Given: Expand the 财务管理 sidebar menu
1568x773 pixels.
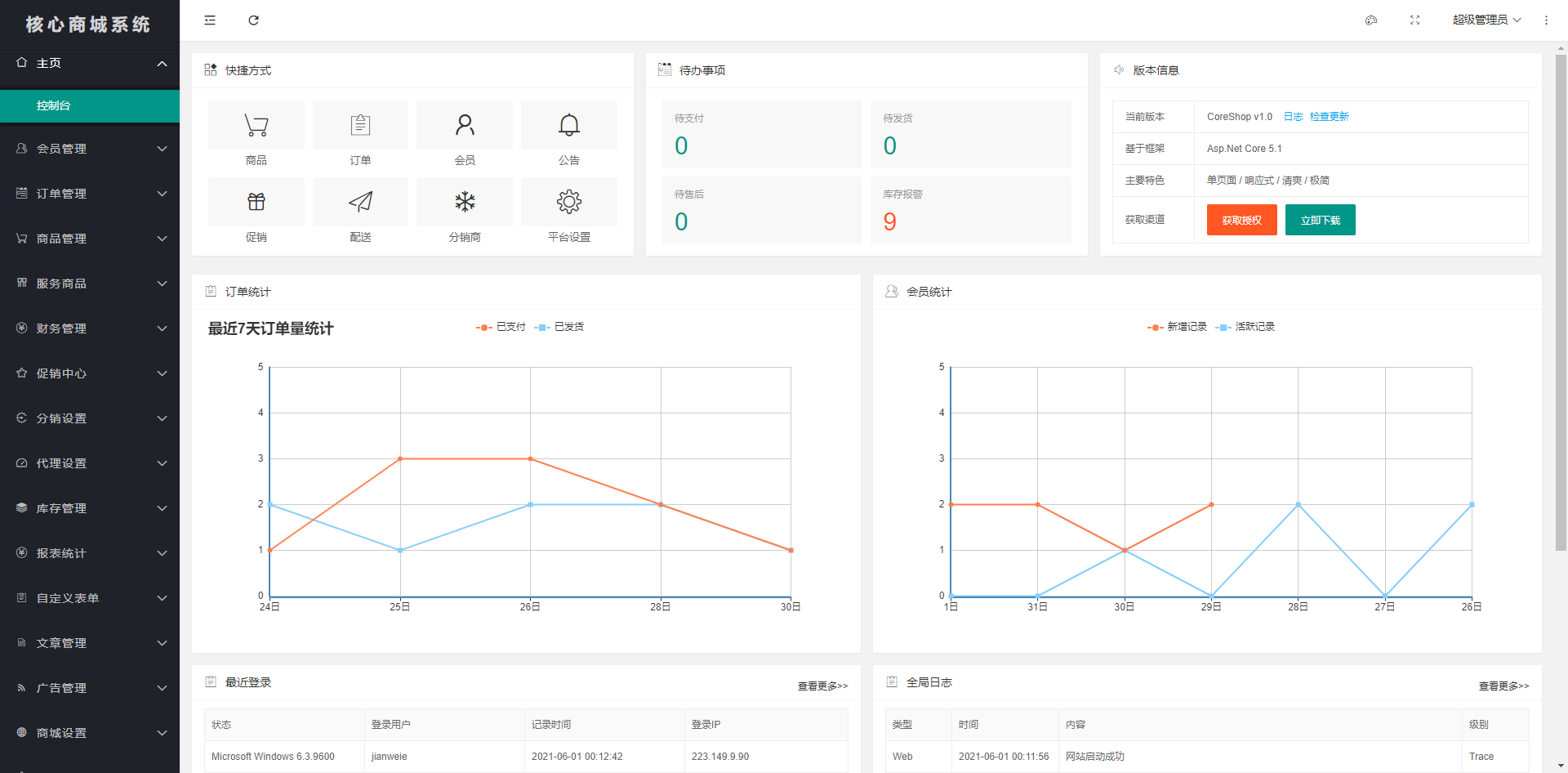Looking at the screenshot, I should pos(90,328).
